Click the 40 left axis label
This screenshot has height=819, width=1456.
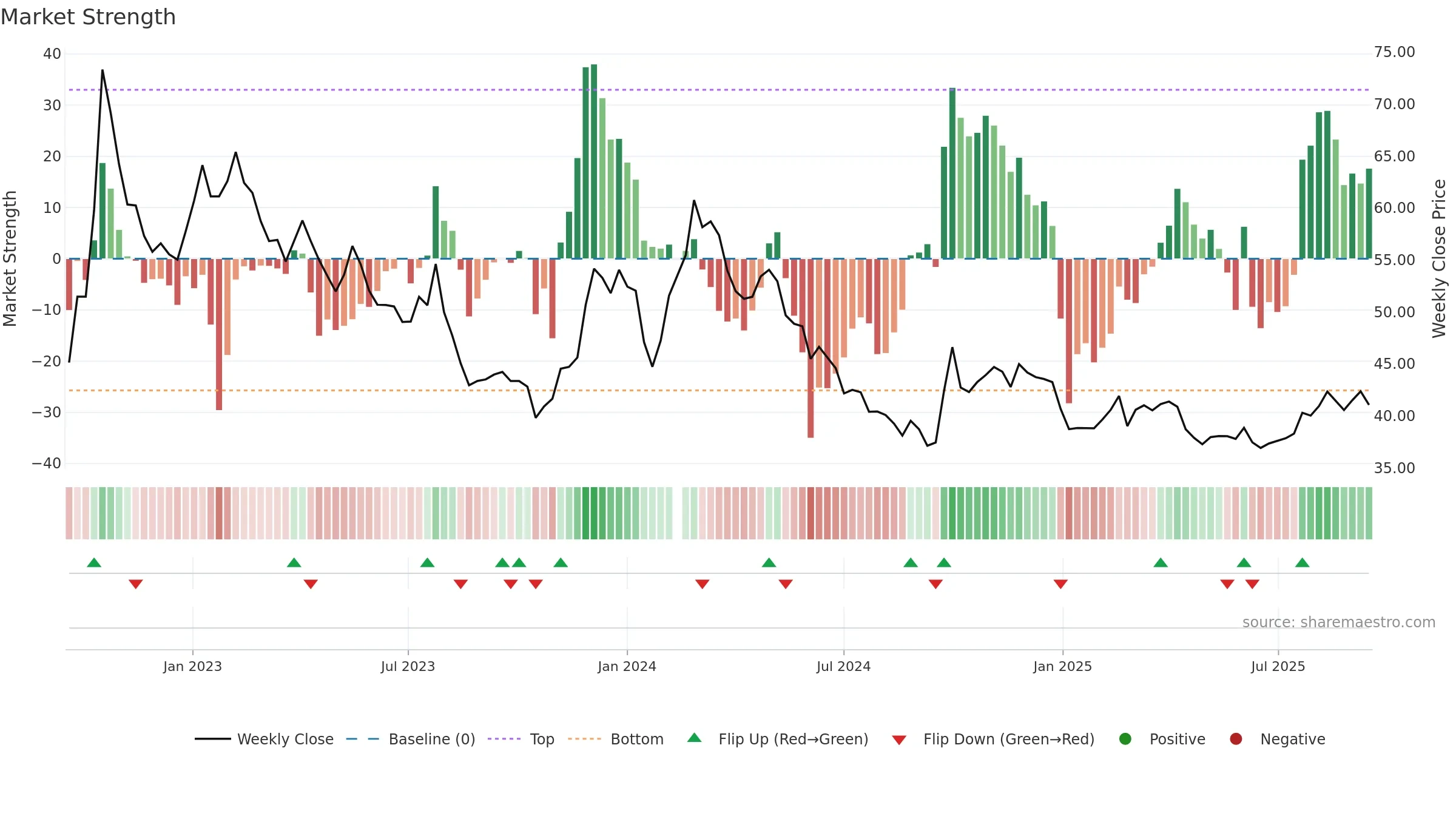[x=52, y=53]
